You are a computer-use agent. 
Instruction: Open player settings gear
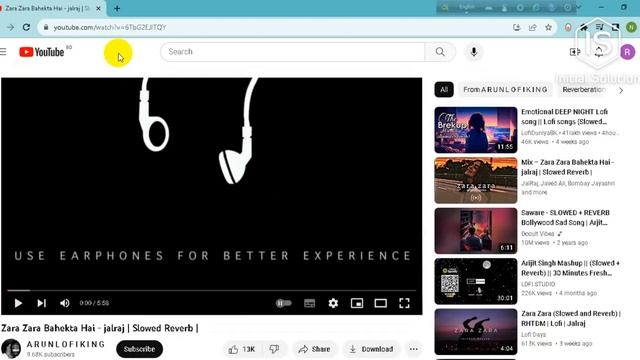coord(333,303)
